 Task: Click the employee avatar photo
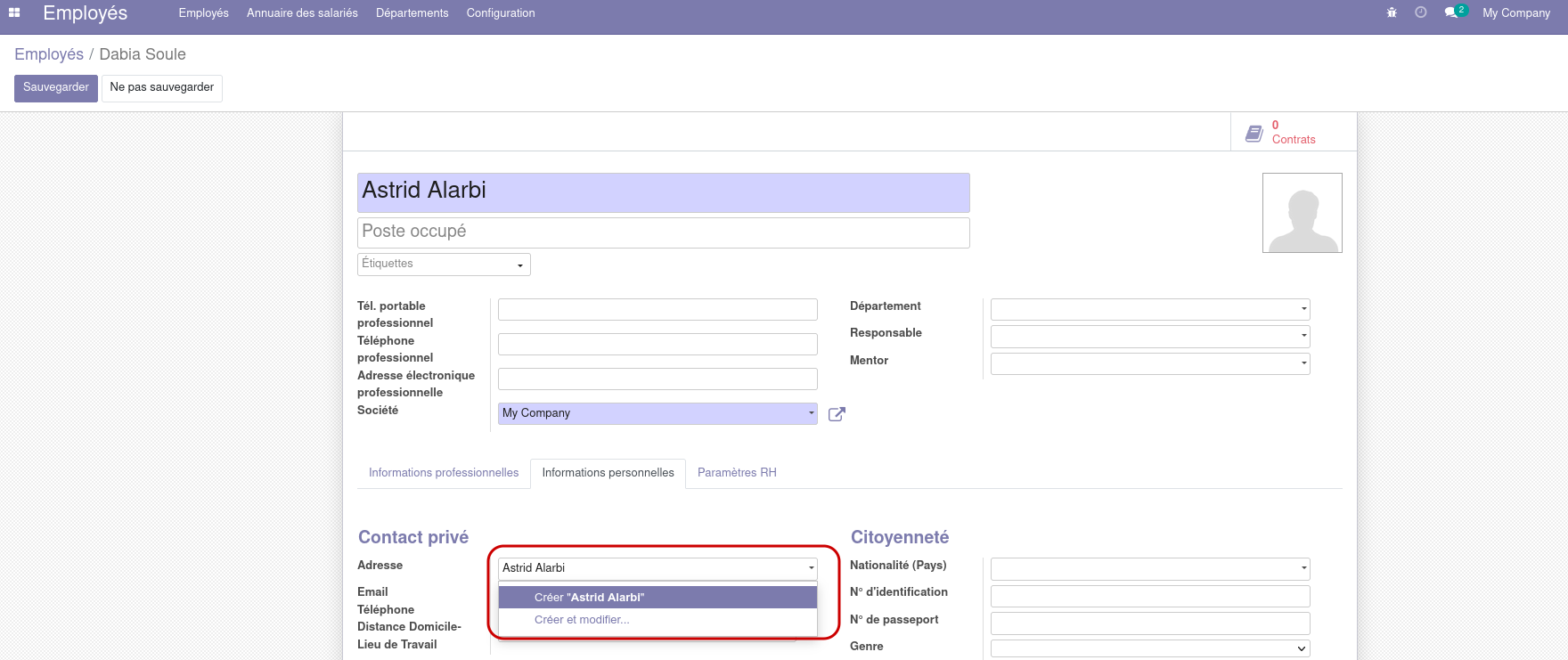point(1302,213)
